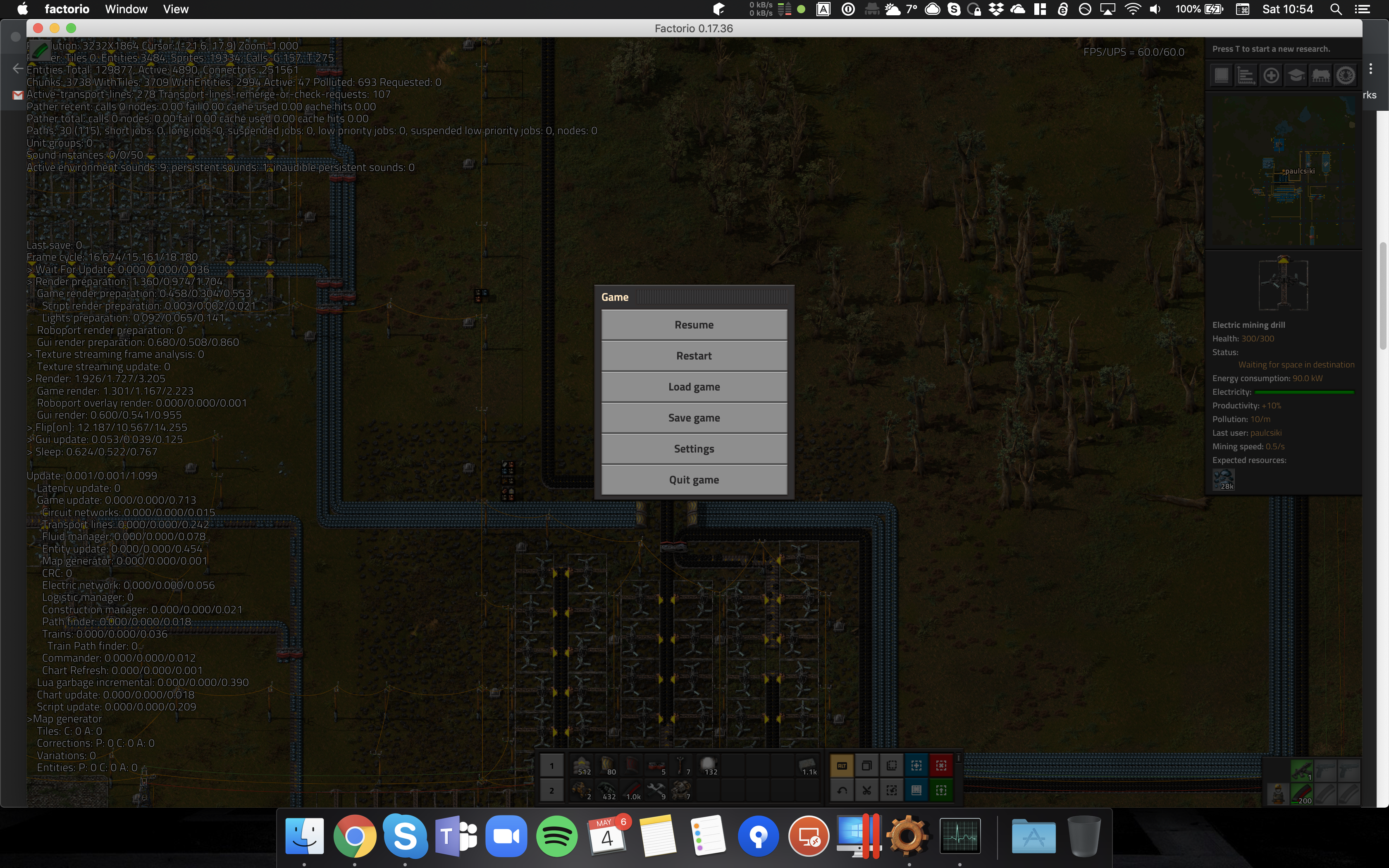Click the weapon slot showing 1
This screenshot has height=868, width=1389.
[x=1301, y=770]
